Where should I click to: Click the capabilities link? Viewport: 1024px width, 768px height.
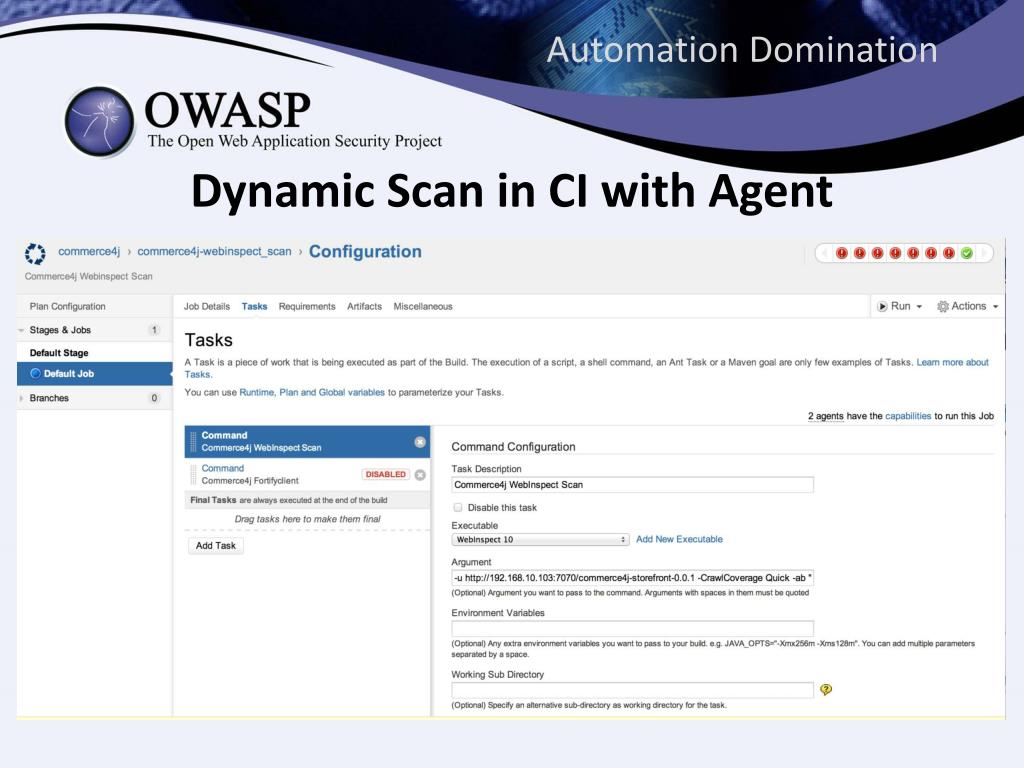click(x=908, y=416)
